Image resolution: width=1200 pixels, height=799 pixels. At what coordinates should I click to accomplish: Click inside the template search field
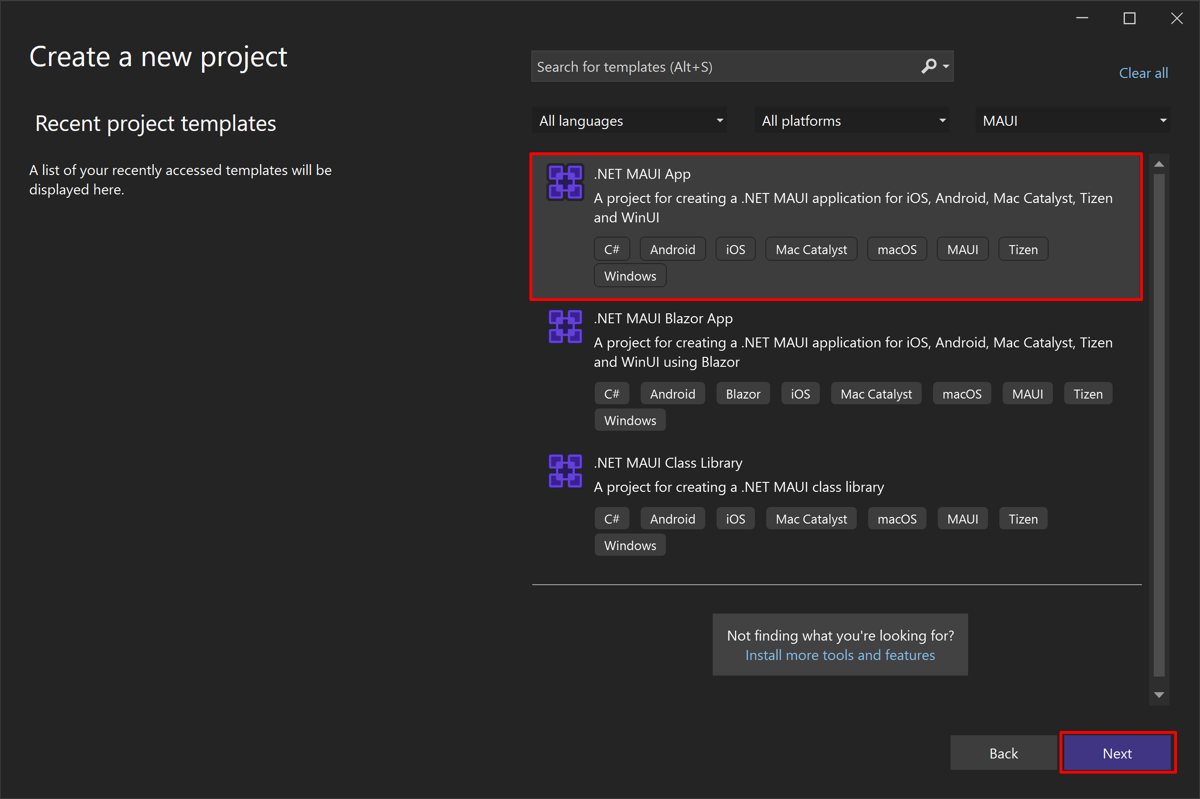point(720,65)
